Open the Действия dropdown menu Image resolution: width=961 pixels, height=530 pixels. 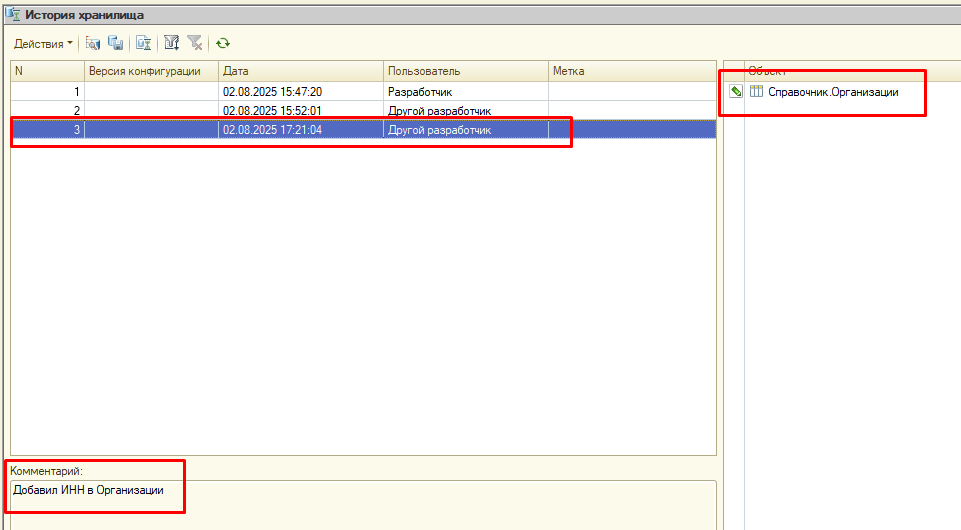[43, 44]
